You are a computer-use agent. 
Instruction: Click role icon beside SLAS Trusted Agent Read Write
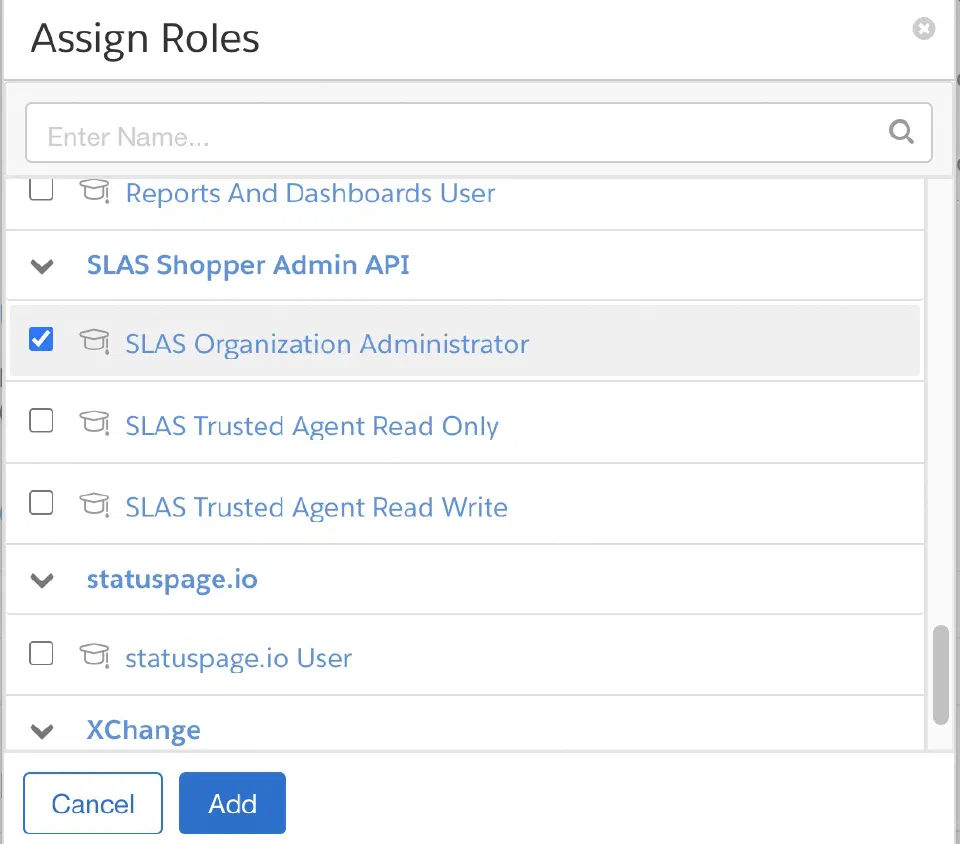click(x=94, y=504)
